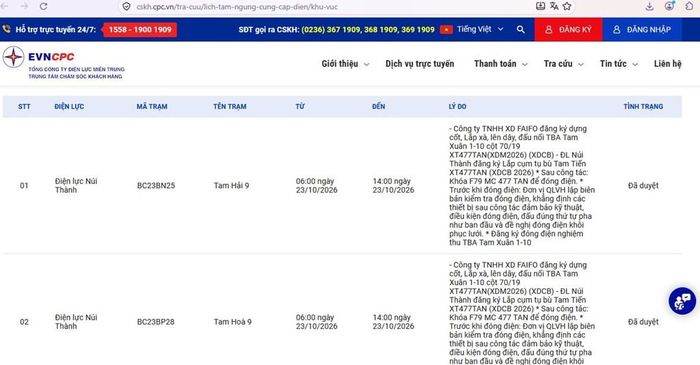
Task: Click the EVNCPC logo
Action: (63, 63)
